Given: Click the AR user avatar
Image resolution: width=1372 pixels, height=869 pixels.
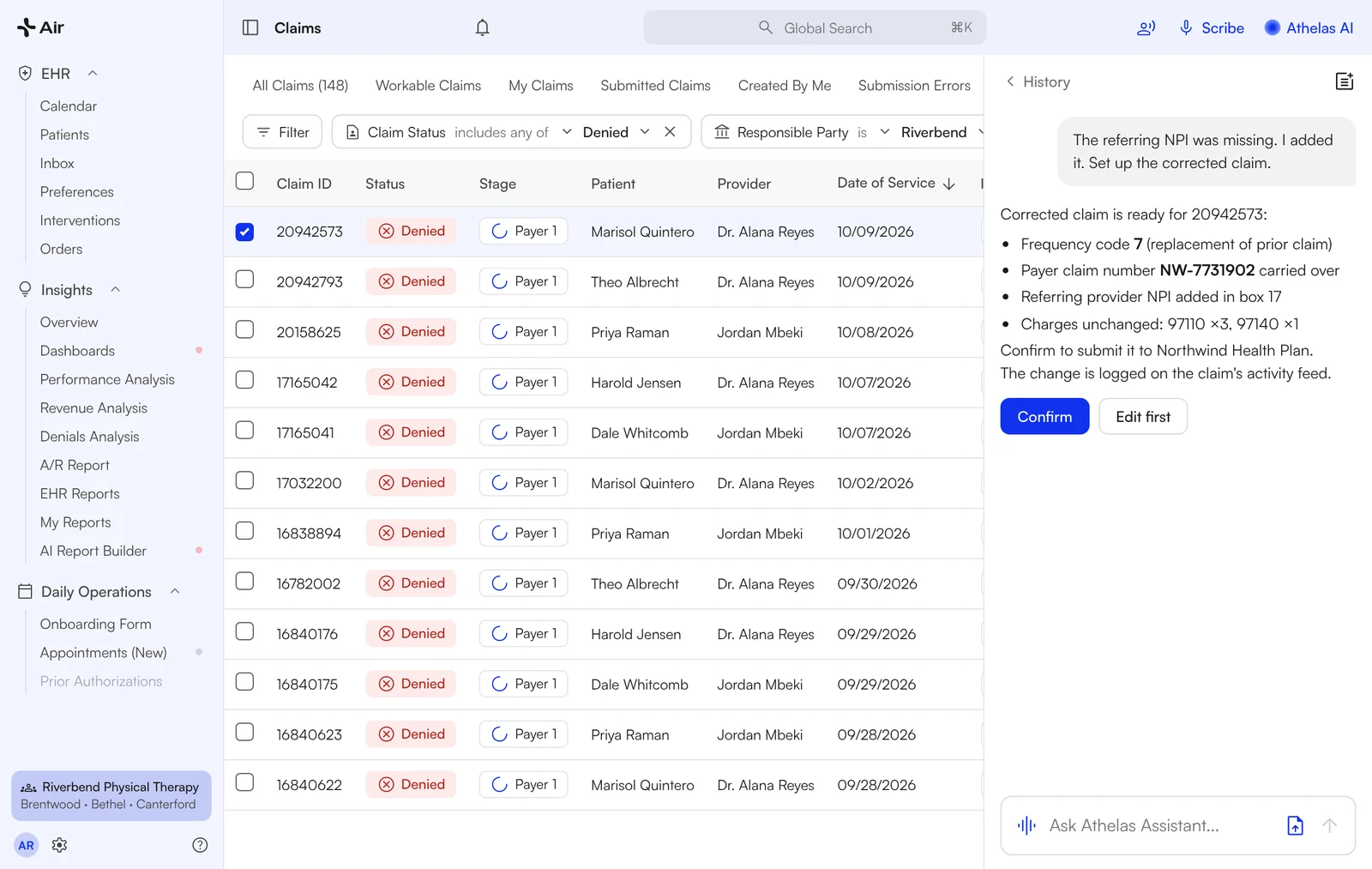Looking at the screenshot, I should [27, 845].
